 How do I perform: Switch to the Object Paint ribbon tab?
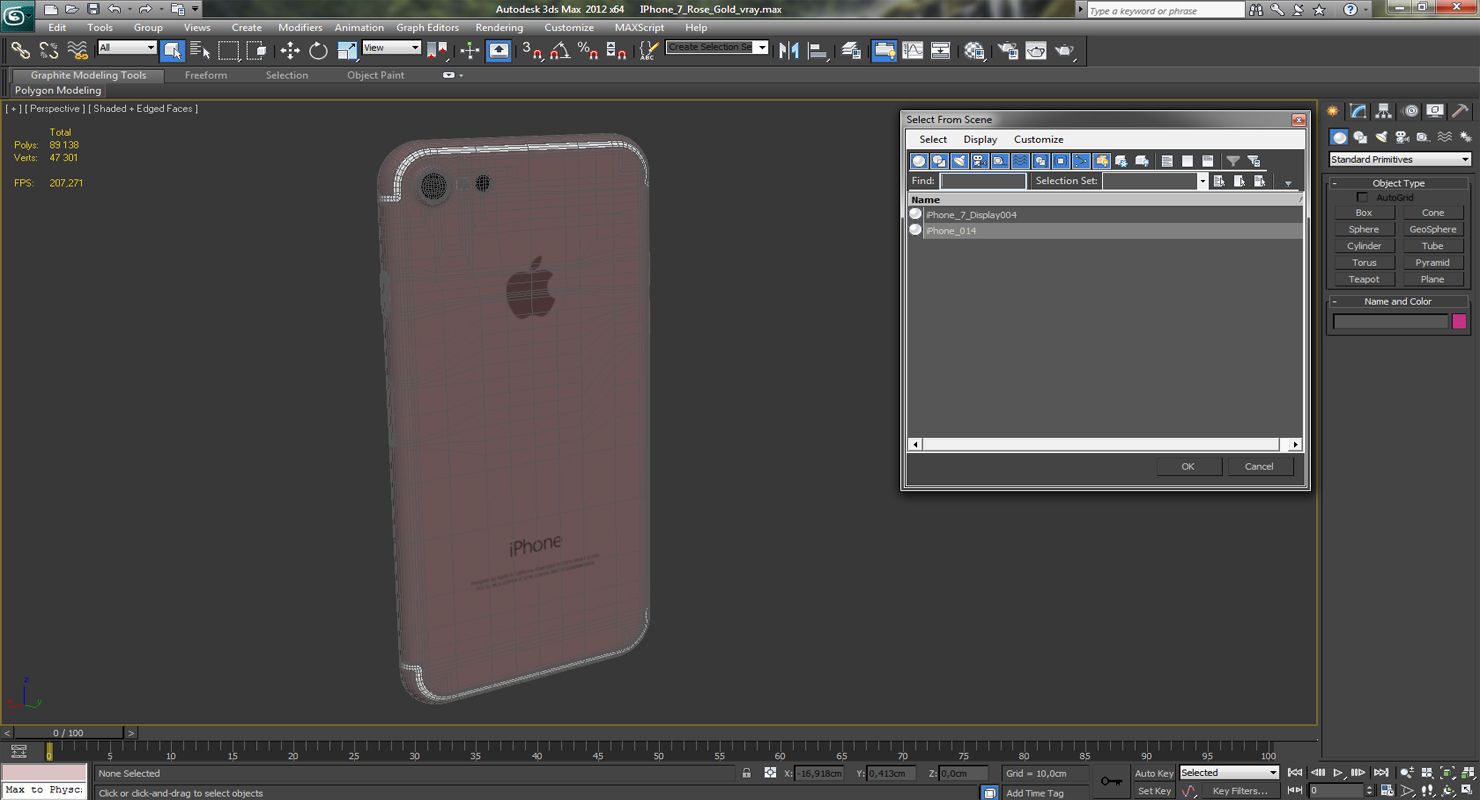click(376, 75)
